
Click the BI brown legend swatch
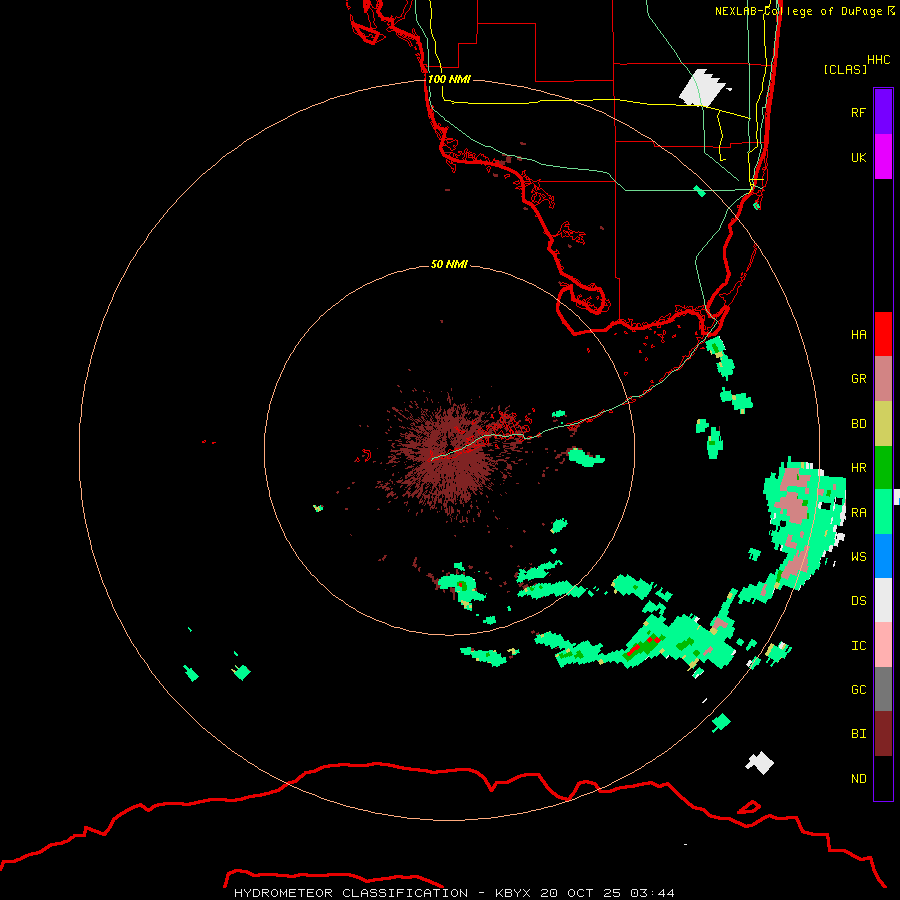coord(883,734)
